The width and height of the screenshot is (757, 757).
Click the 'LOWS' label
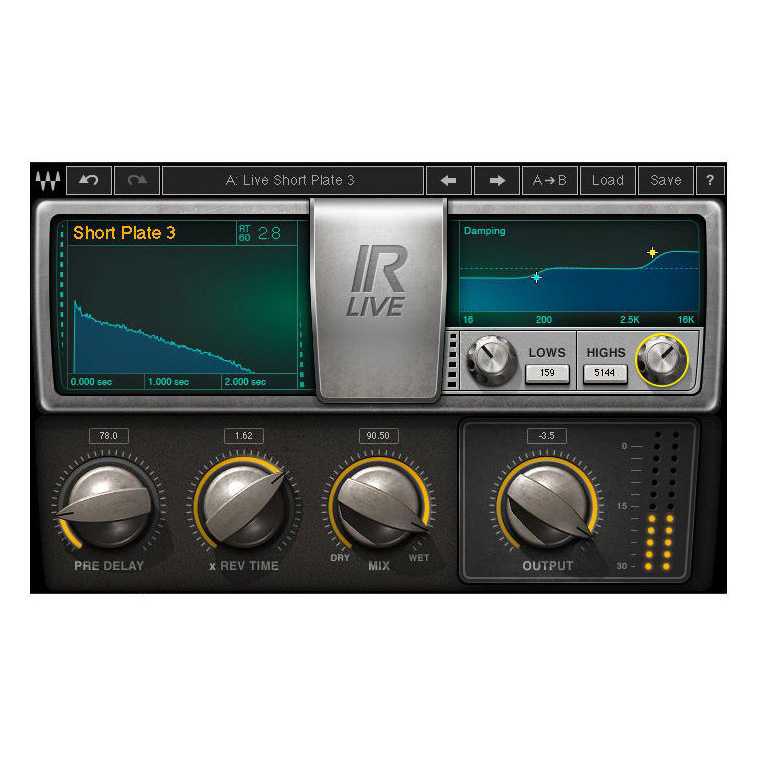pos(547,353)
